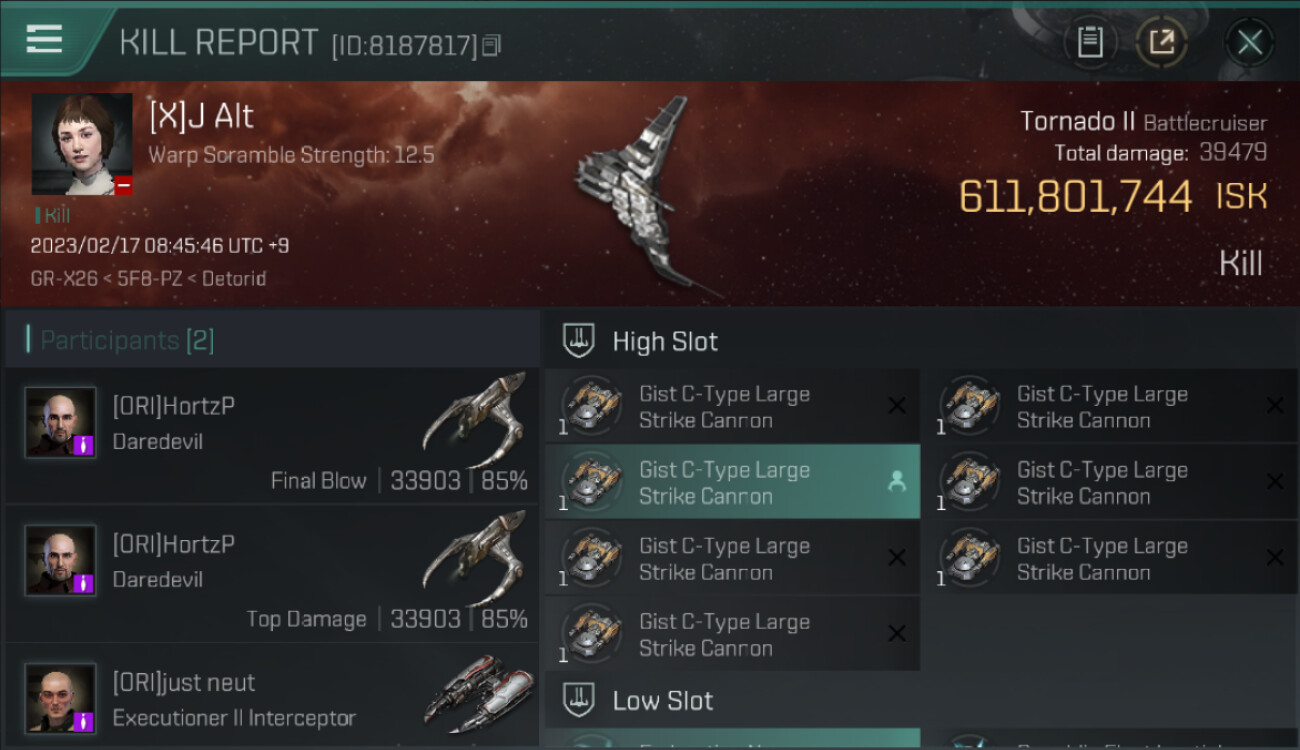Click the person icon on highlighted cannon
The image size is (1300, 750).
pyautogui.click(x=896, y=482)
